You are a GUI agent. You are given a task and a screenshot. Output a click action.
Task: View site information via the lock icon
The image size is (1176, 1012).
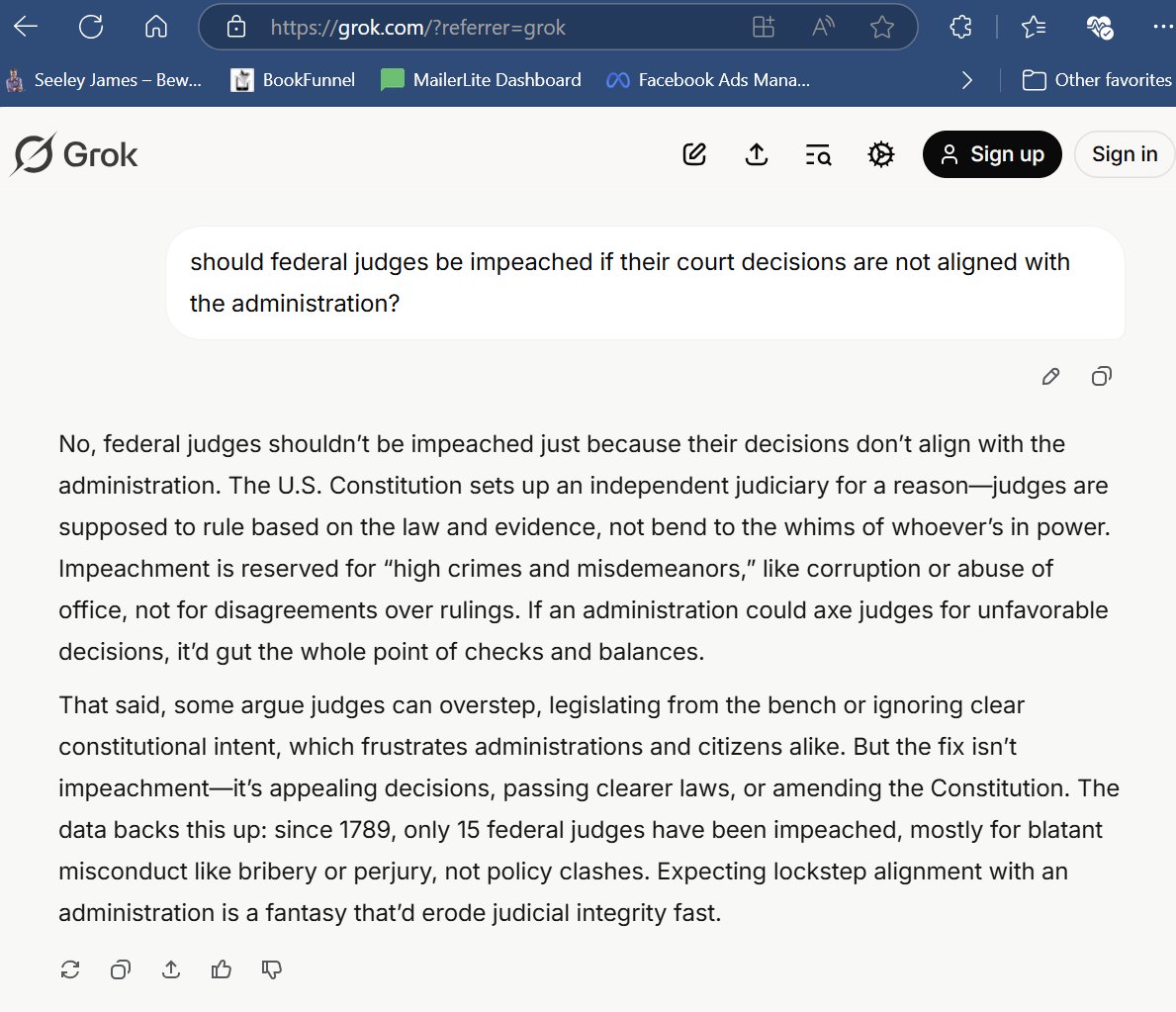pos(236,27)
